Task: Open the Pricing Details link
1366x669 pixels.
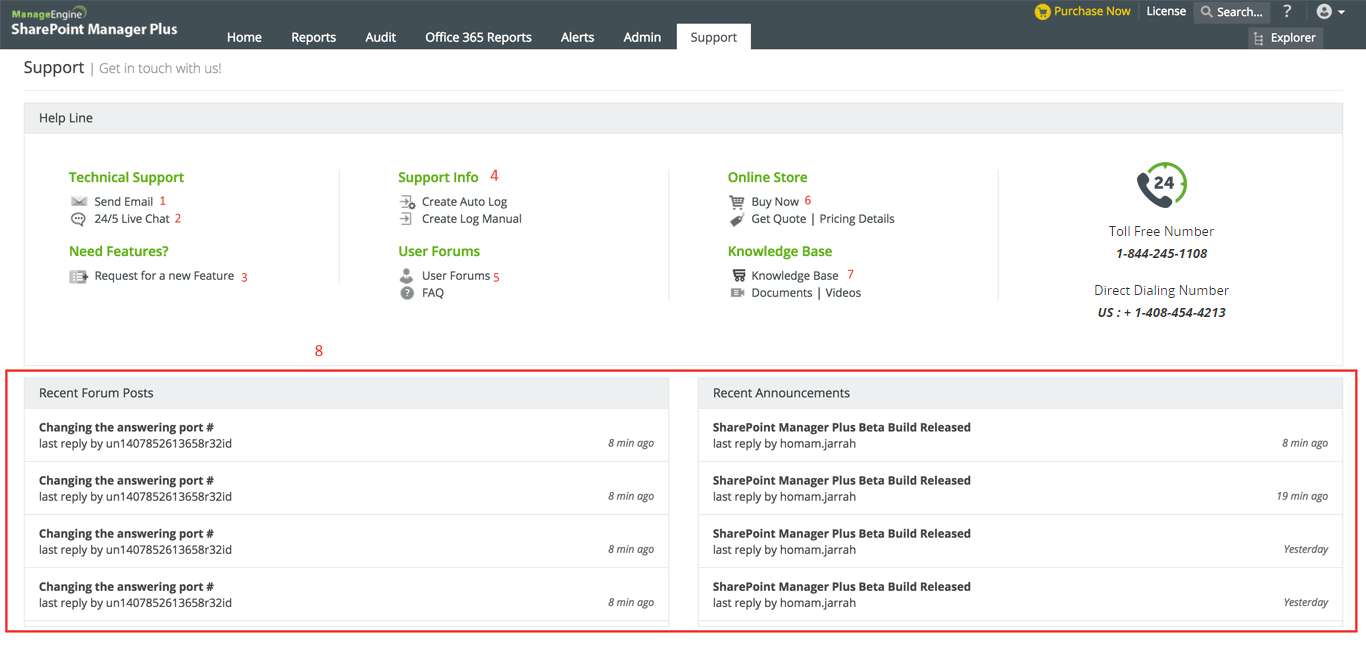Action: 857,219
